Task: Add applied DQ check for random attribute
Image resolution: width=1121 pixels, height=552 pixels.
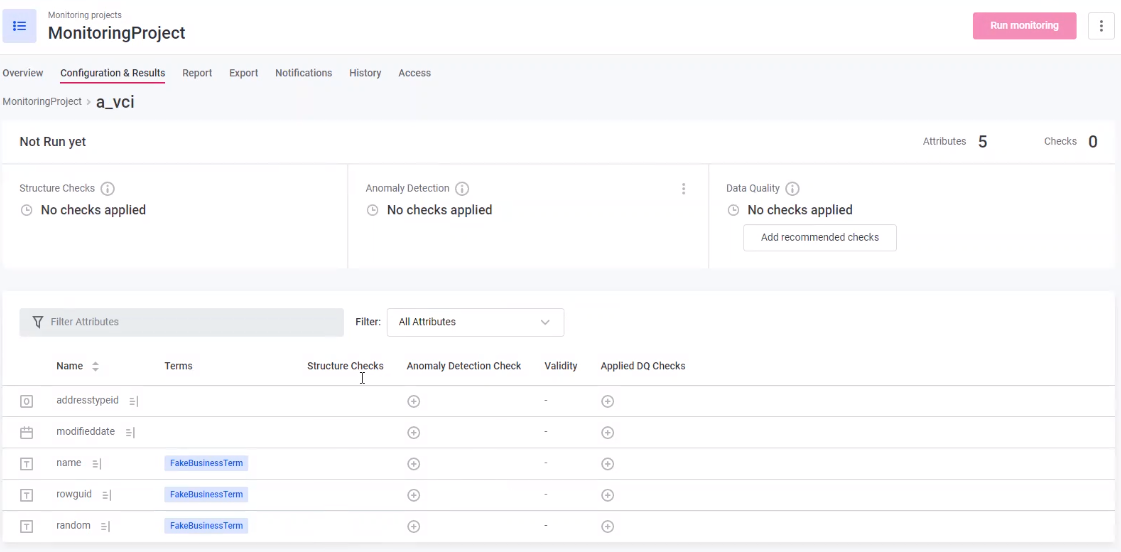Action: pos(607,526)
